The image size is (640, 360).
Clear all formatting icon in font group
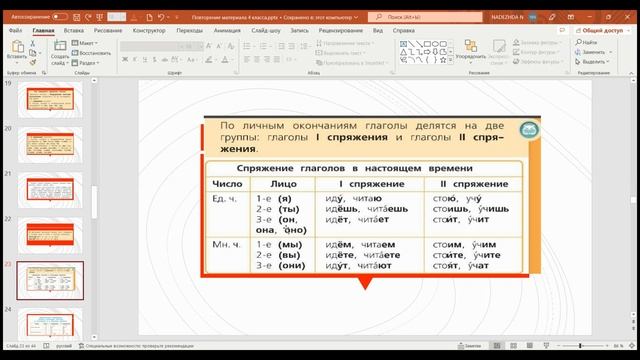231,46
